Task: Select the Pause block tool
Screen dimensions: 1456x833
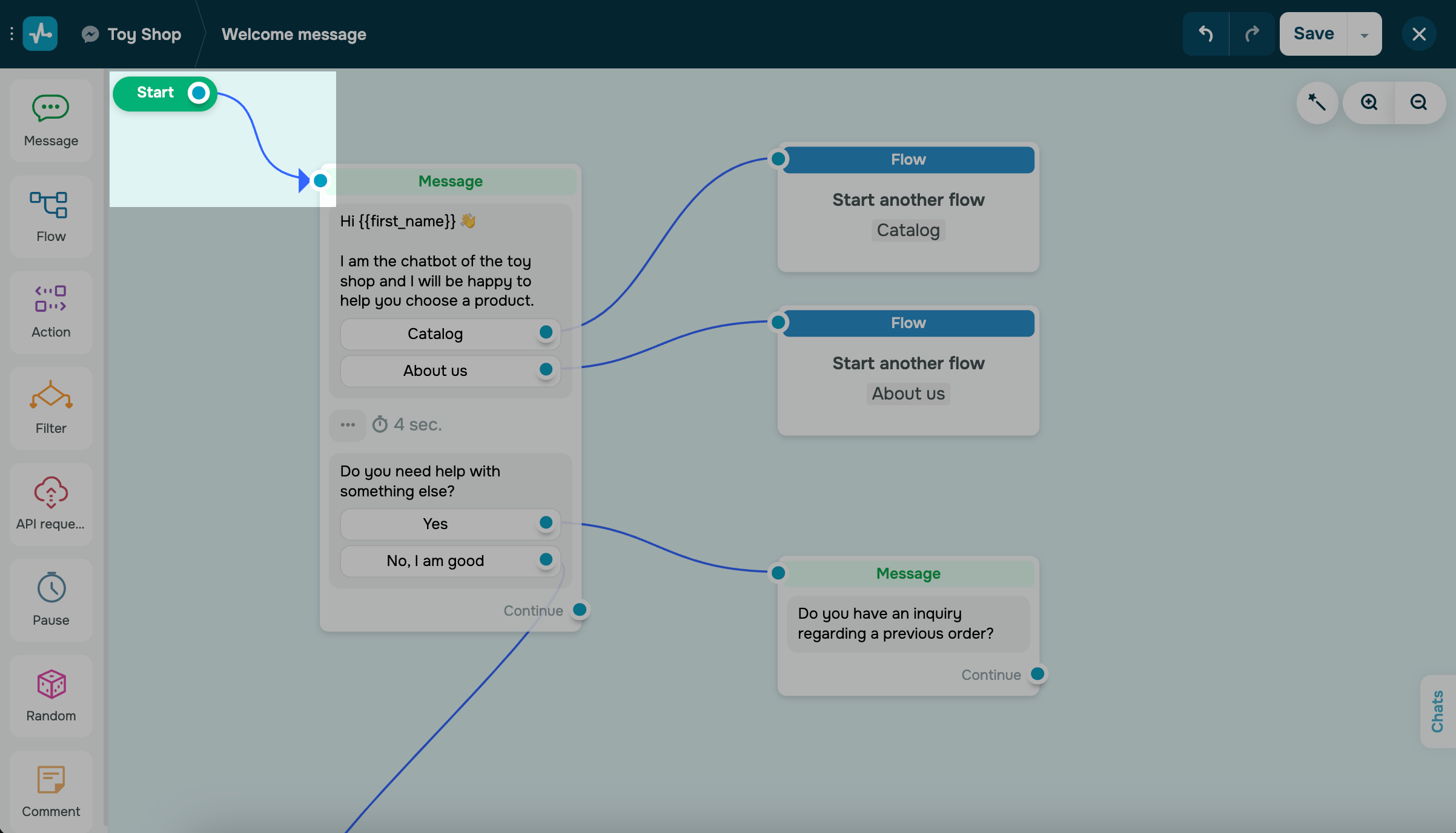Action: pos(51,600)
